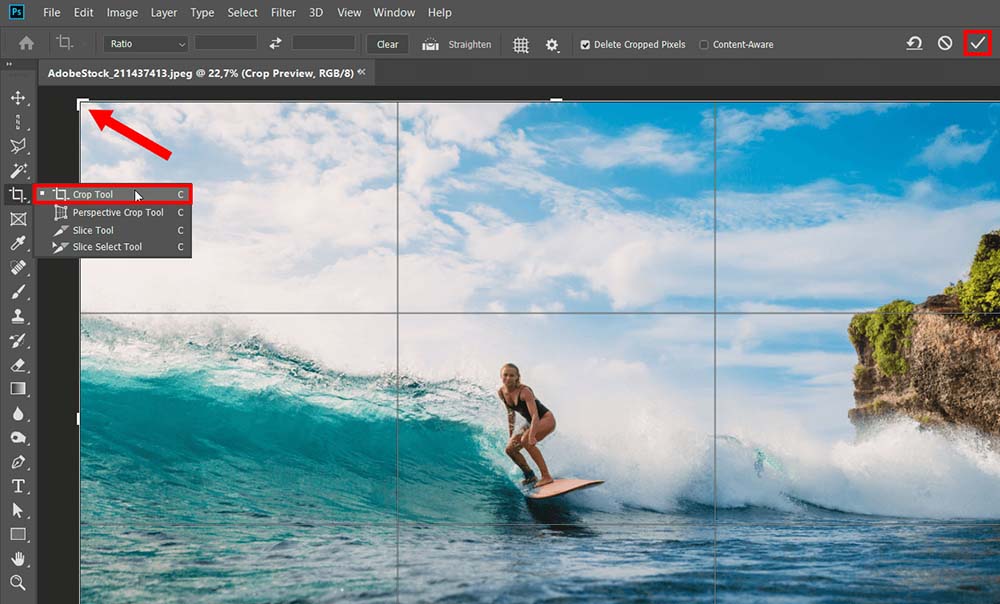
Task: Select the Eraser tool
Action: [18, 365]
